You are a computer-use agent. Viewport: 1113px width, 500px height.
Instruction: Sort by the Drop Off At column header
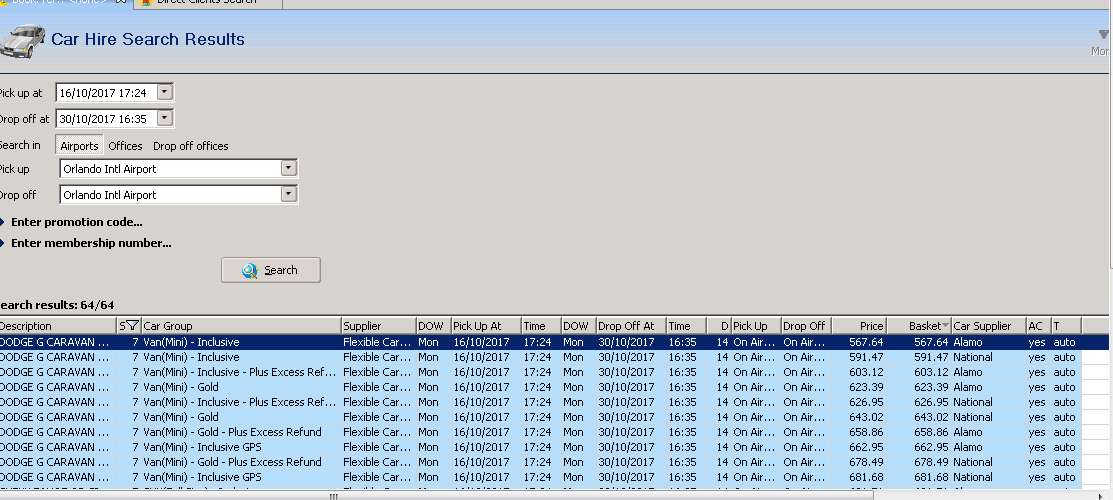[x=631, y=326]
